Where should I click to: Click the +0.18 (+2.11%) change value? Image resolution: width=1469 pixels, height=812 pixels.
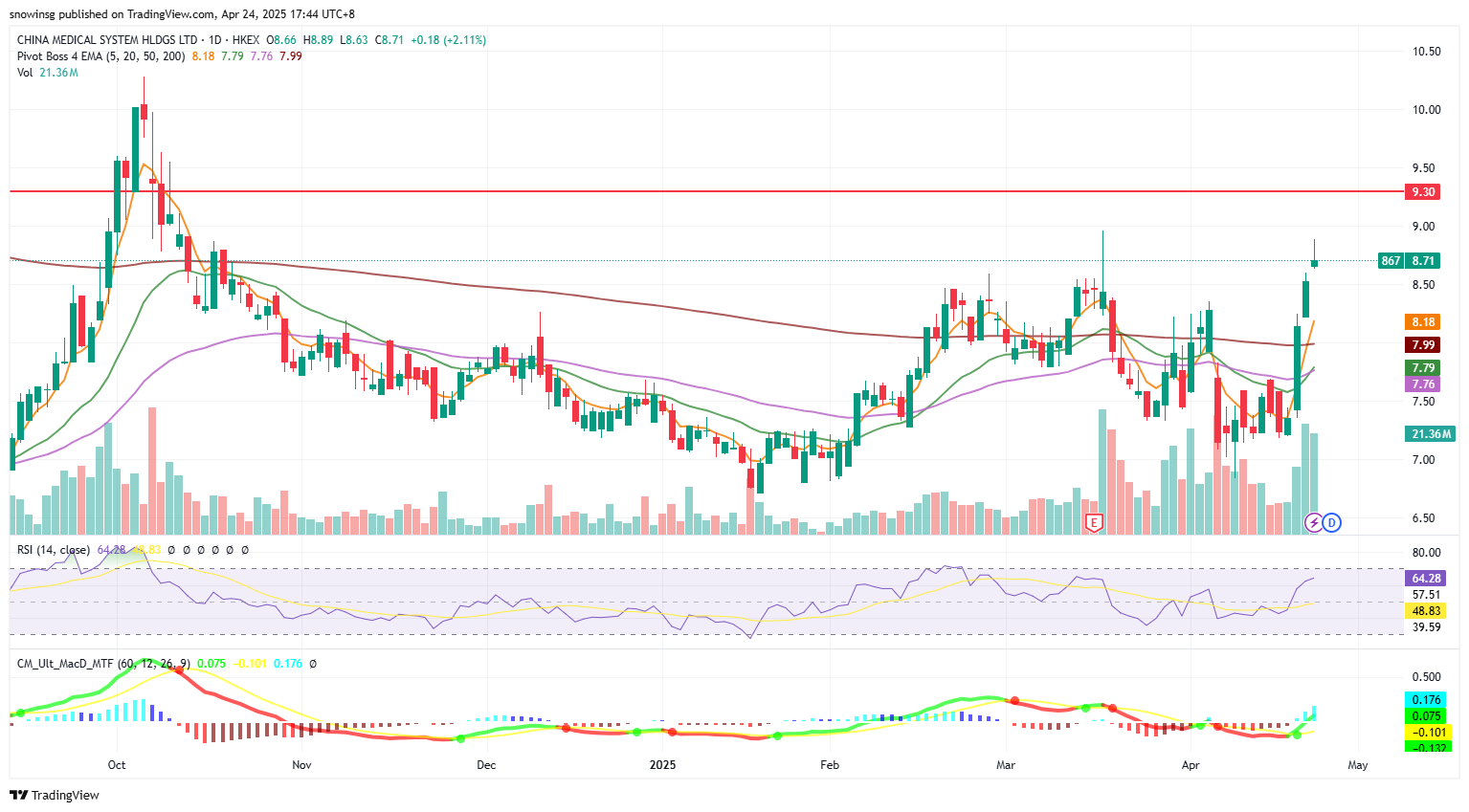448,40
